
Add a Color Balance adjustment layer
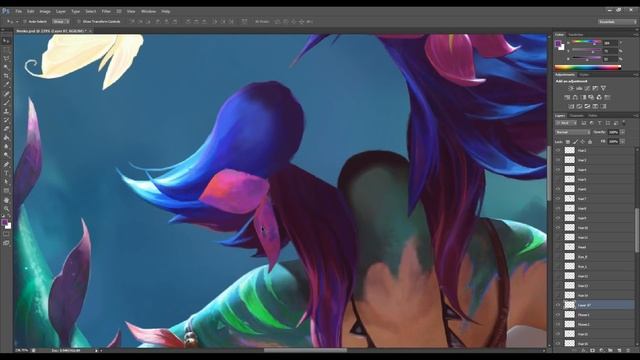575,98
